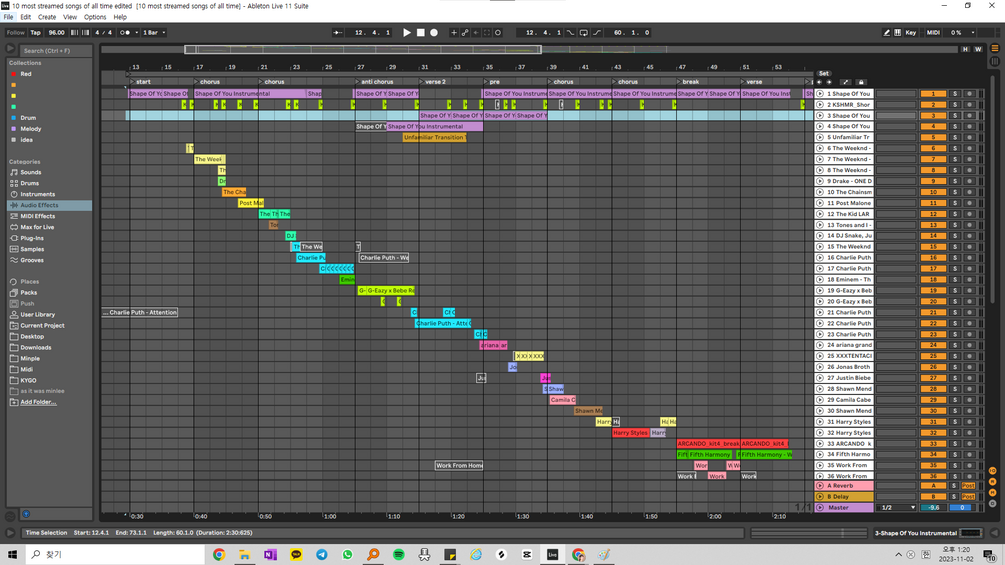Unfold track 24 ariana grand
This screenshot has width=1005, height=565.
point(820,345)
